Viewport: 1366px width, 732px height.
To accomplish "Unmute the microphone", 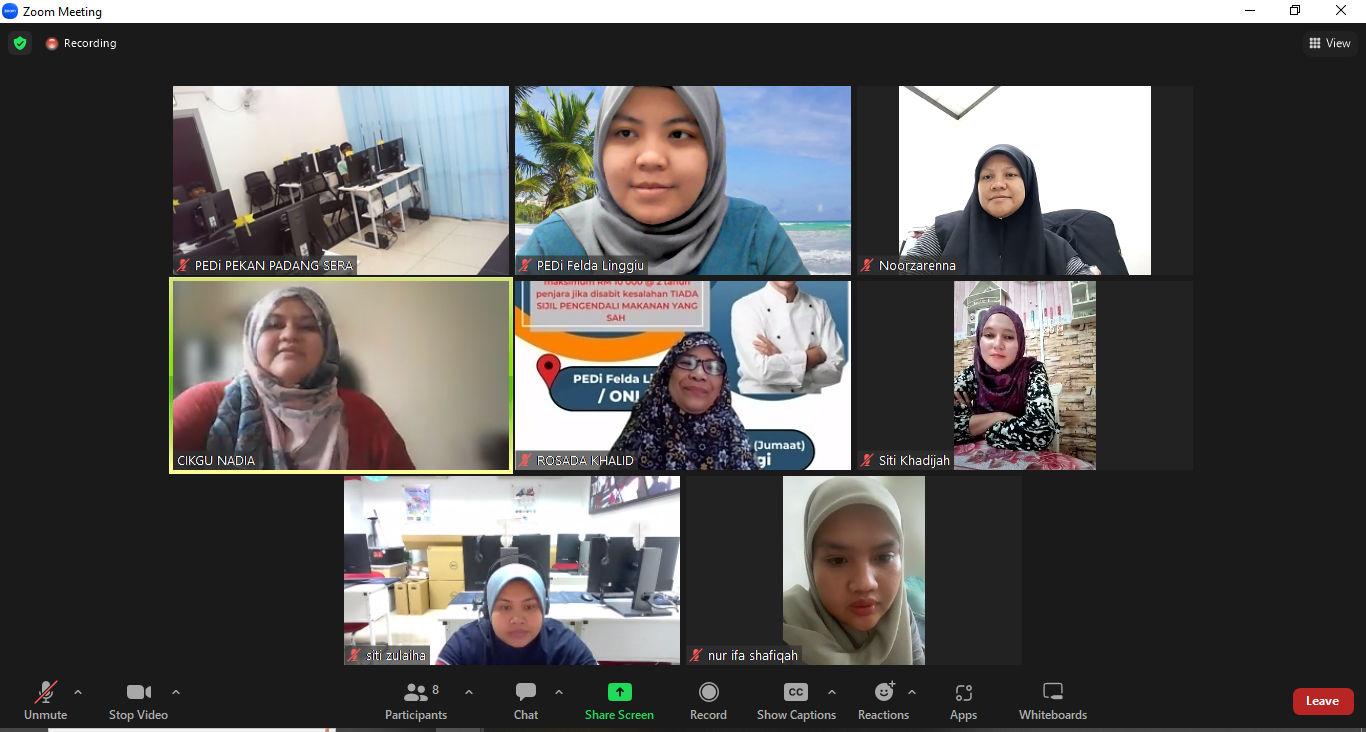I will click(x=45, y=693).
